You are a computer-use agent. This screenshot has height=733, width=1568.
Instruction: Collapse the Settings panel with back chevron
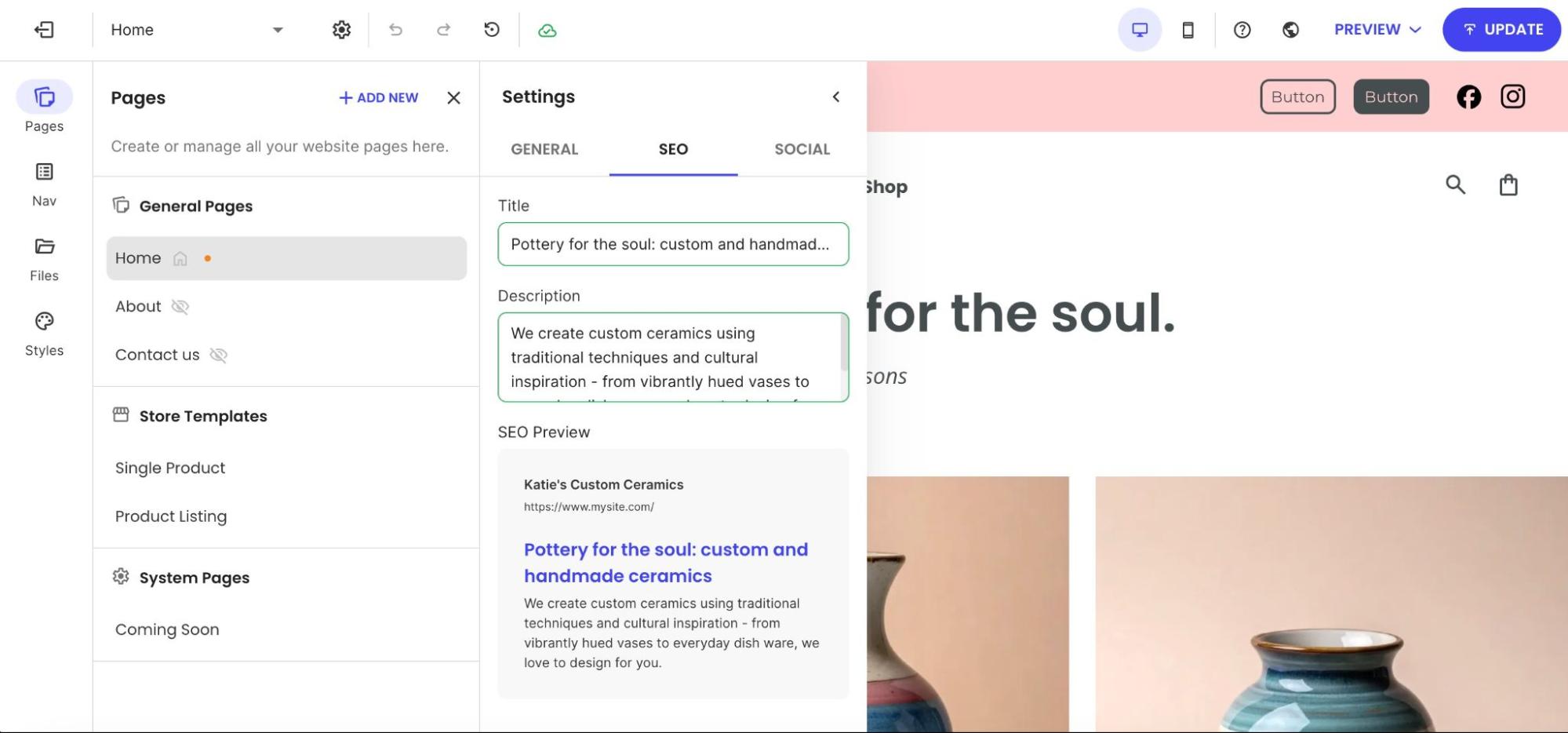[x=836, y=97]
